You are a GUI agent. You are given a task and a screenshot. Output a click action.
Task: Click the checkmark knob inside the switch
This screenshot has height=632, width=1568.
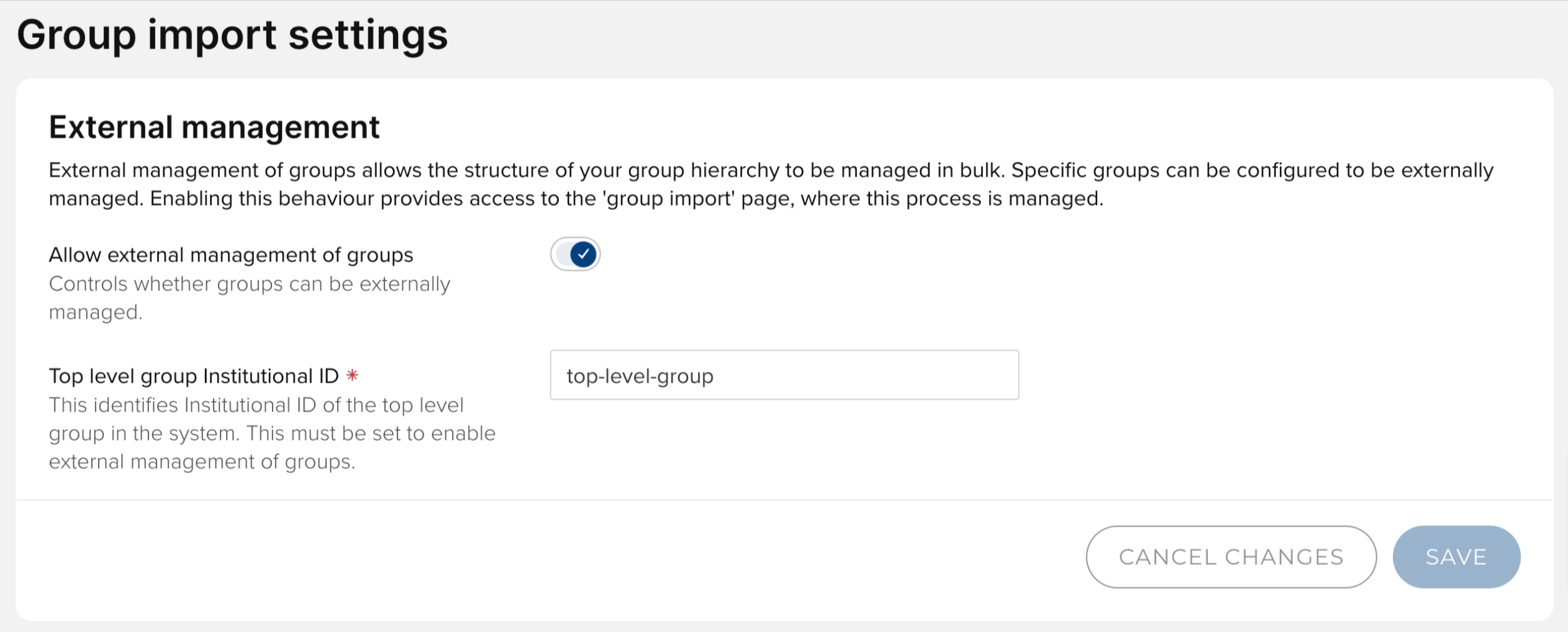coord(584,254)
